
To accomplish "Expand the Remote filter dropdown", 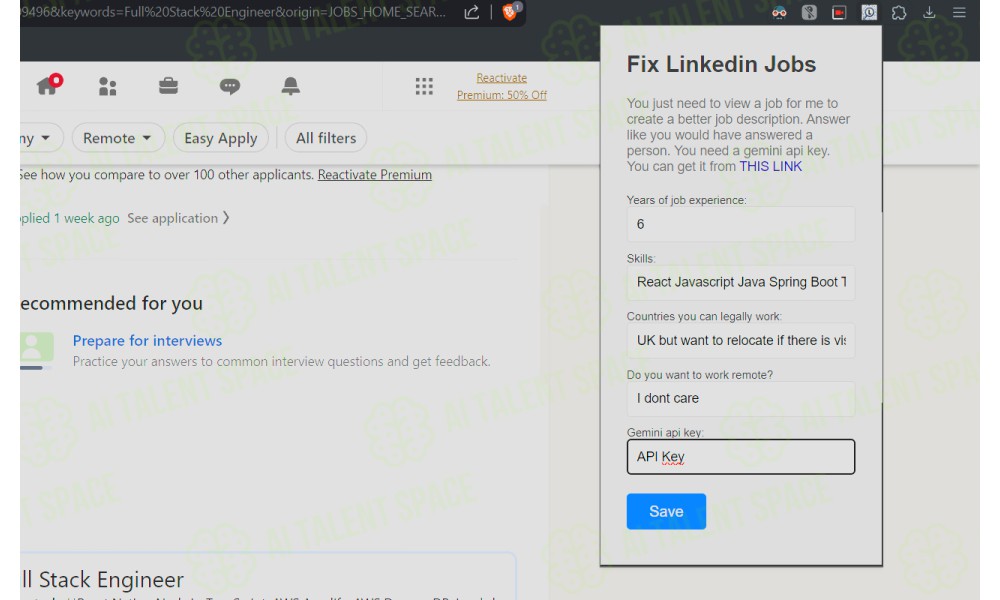I will [x=118, y=138].
